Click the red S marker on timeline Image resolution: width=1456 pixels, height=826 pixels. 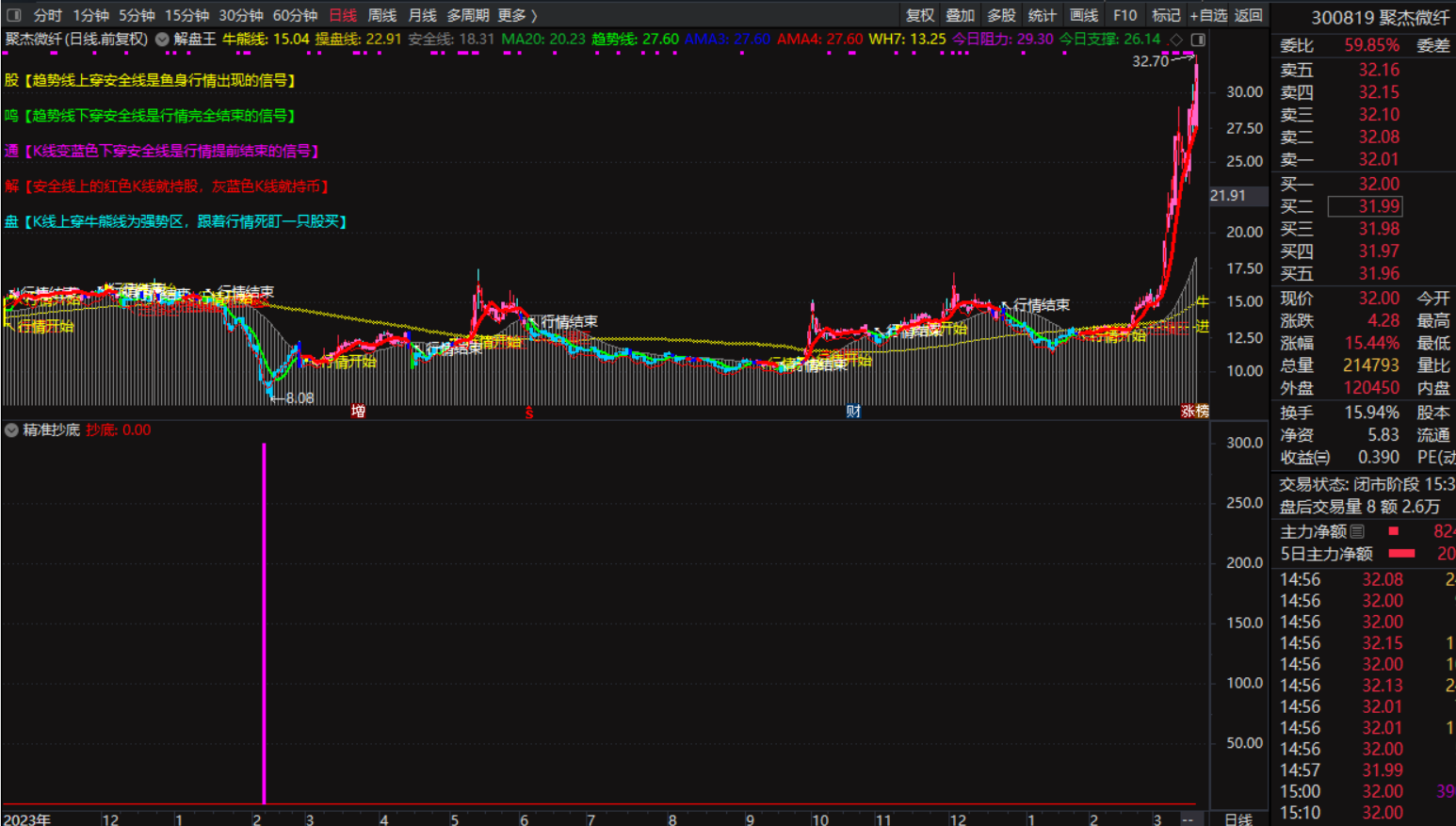[529, 413]
